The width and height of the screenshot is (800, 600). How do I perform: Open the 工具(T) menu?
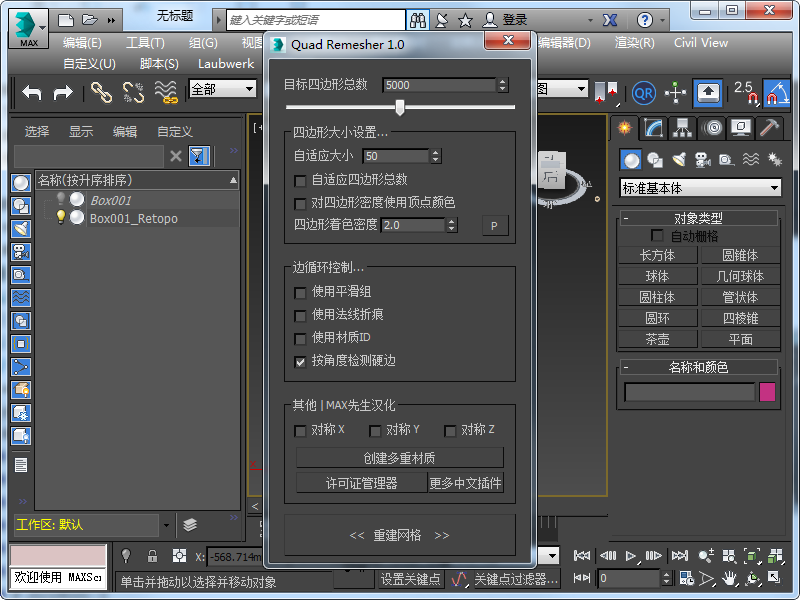pyautogui.click(x=145, y=43)
